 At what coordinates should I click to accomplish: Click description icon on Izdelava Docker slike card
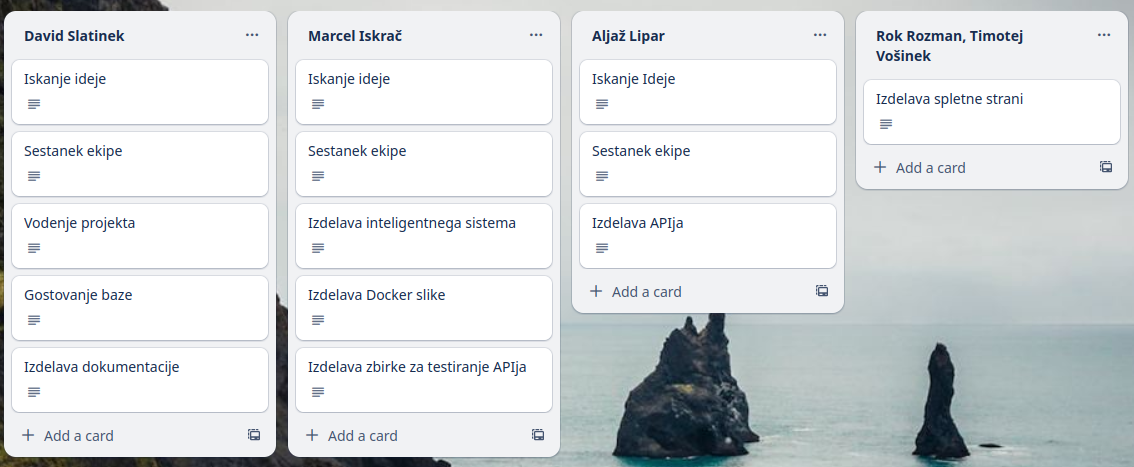coord(318,320)
